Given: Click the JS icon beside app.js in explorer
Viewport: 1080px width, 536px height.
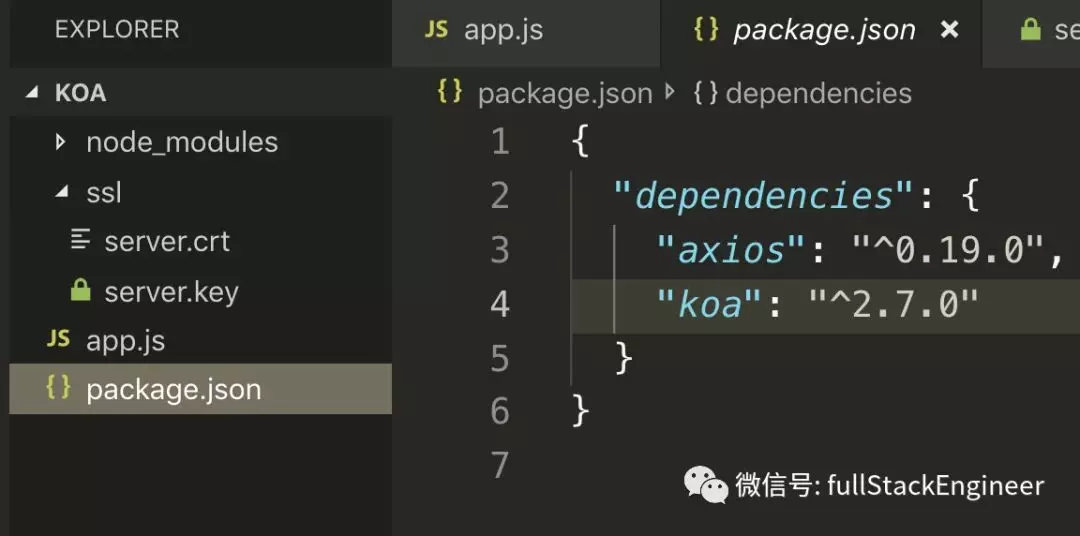Looking at the screenshot, I should 59,340.
